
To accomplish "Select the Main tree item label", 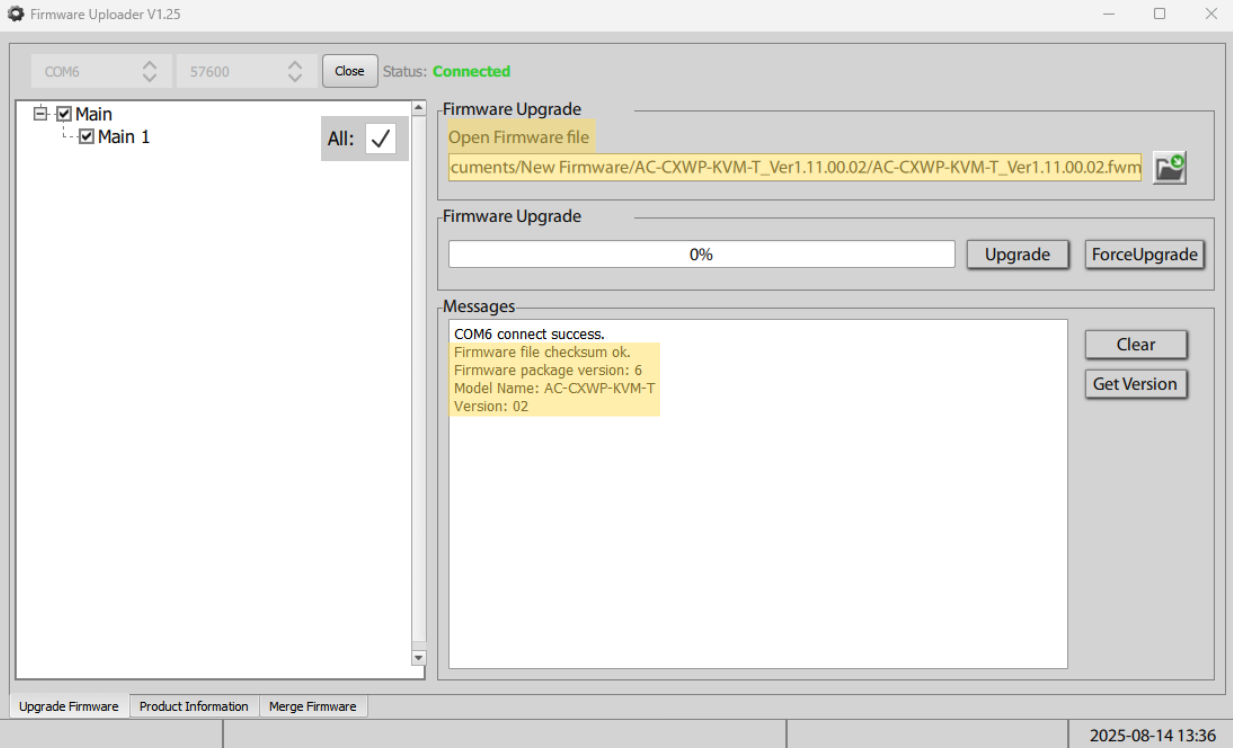I will (93, 114).
